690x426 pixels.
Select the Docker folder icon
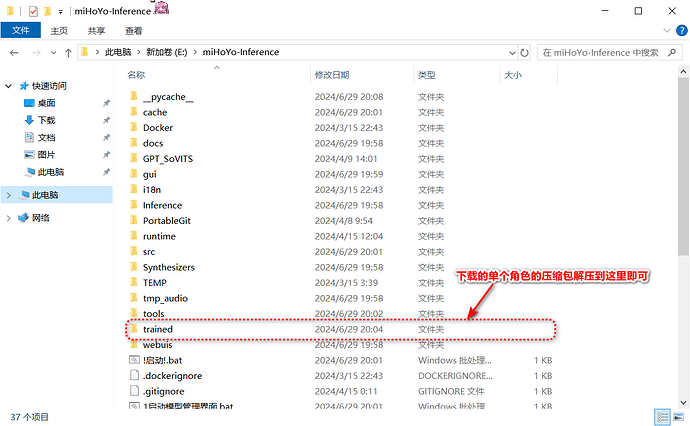pyautogui.click(x=134, y=127)
